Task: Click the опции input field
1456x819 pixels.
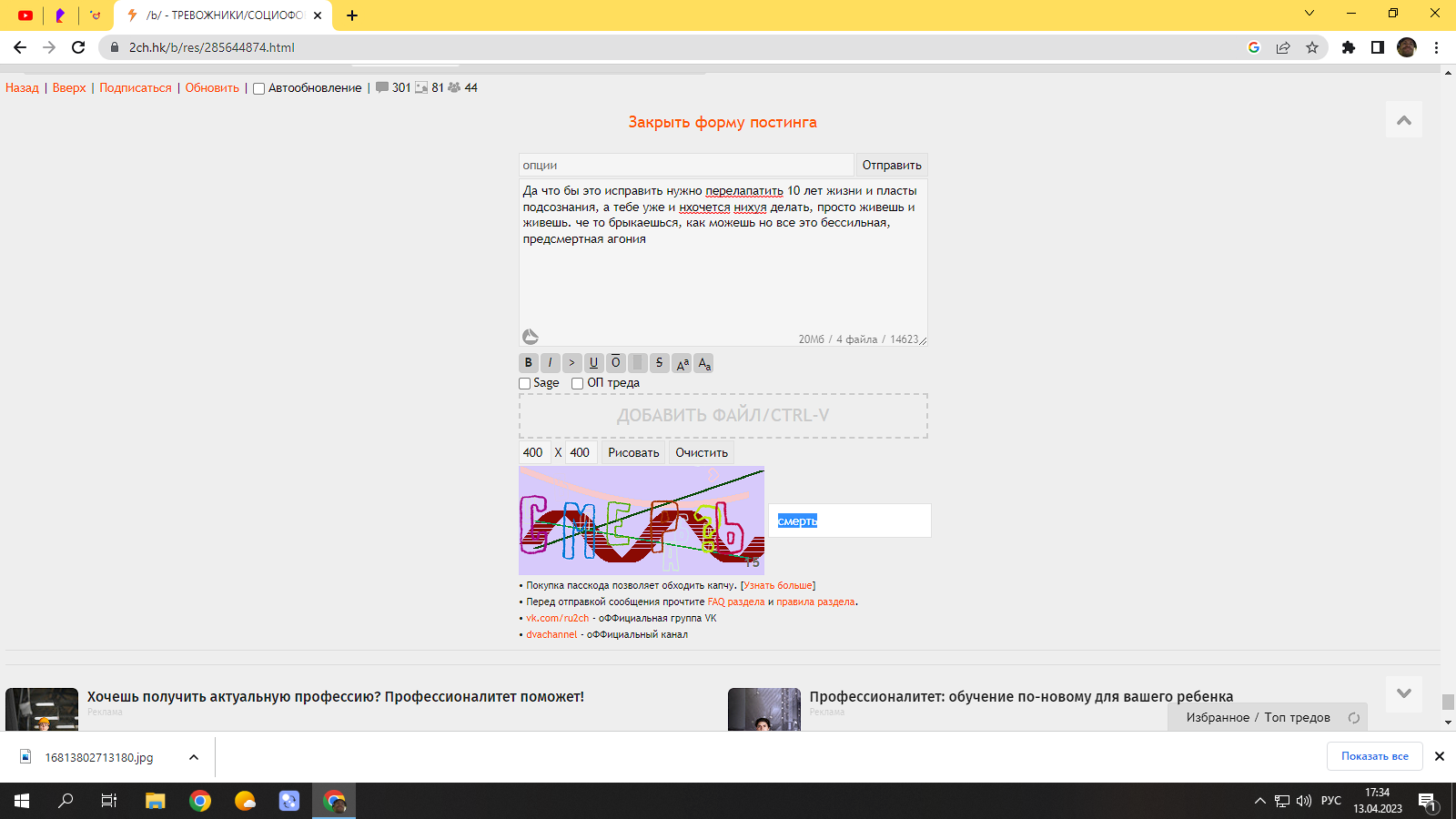Action: (686, 165)
